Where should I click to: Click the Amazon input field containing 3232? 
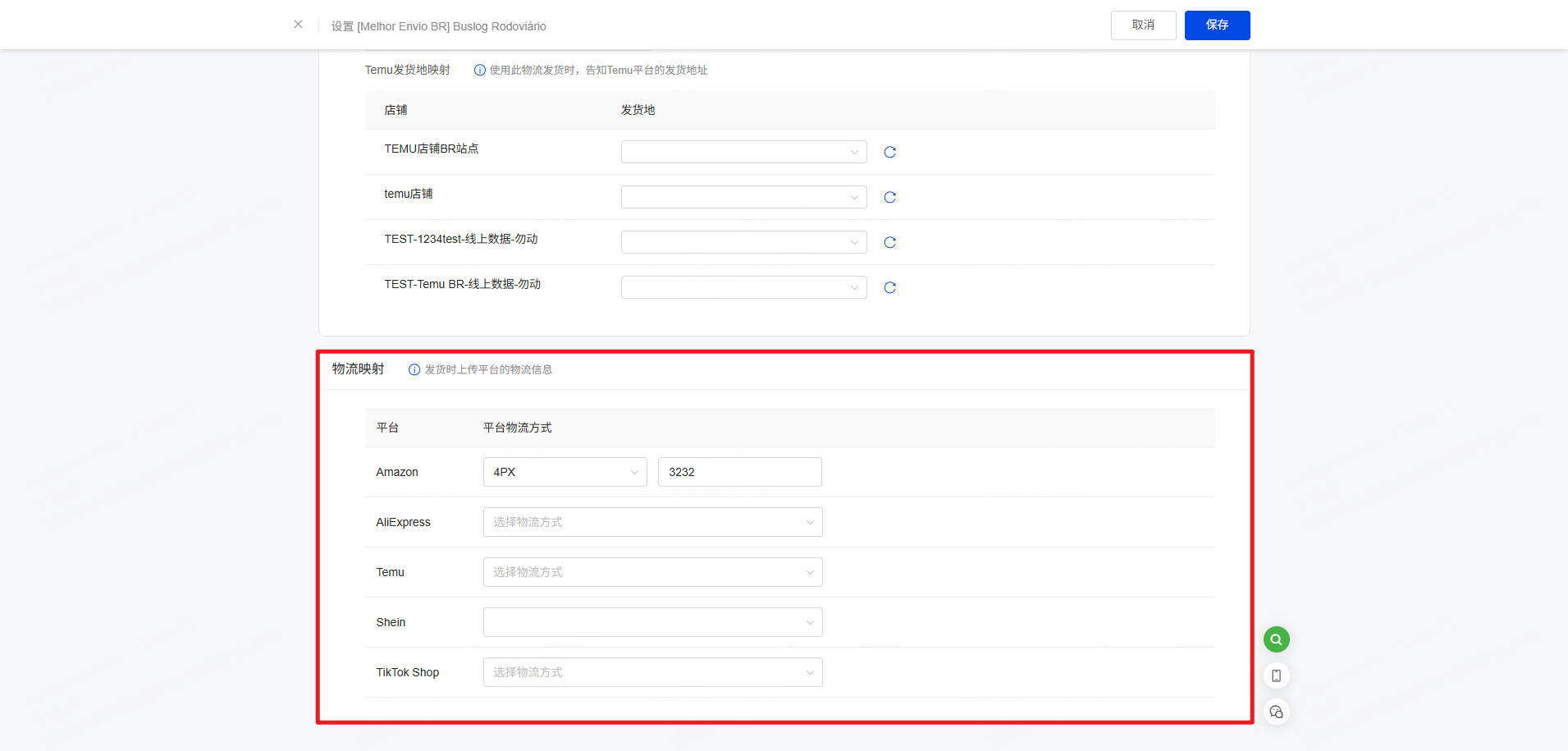tap(739, 472)
